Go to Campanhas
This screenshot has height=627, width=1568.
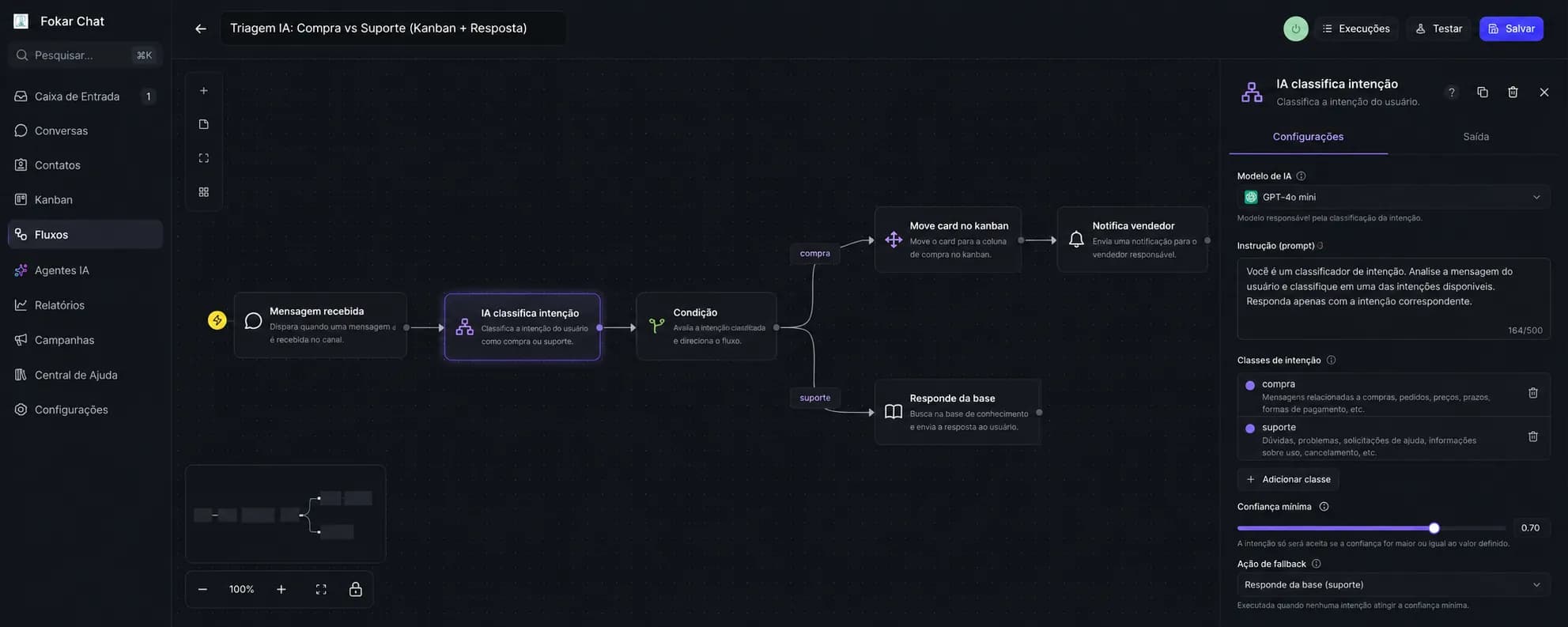(x=85, y=340)
